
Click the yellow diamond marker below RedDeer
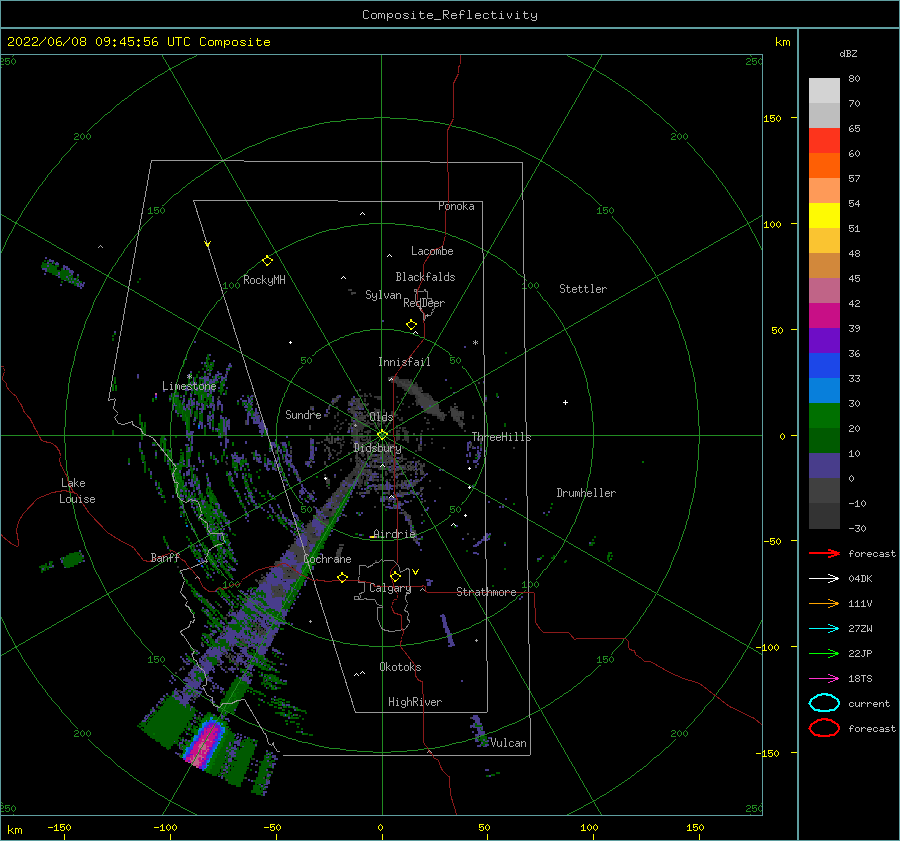point(411,325)
